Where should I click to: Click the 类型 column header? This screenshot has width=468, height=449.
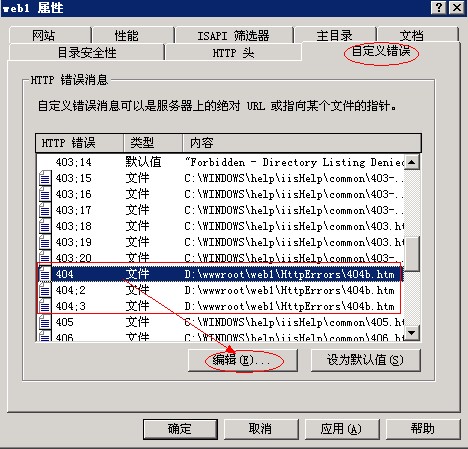153,143
